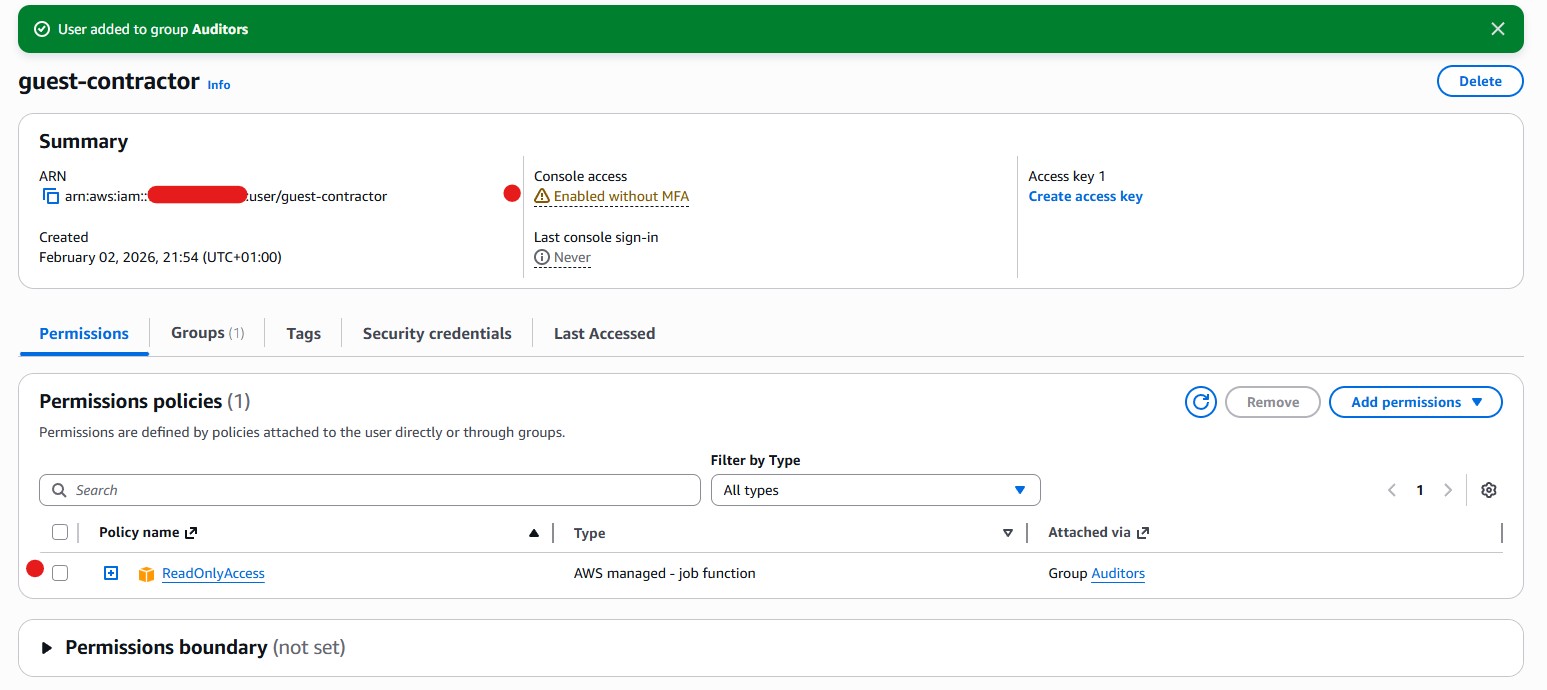Click the sort ascending arrow on Policy name
The image size is (1547, 690).
coord(534,533)
